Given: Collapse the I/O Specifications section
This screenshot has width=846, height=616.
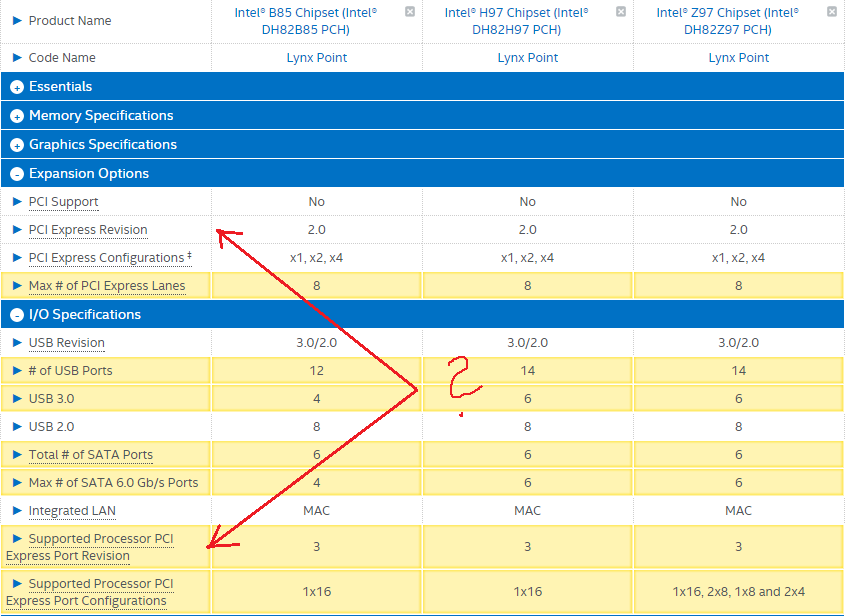Looking at the screenshot, I should tap(17, 315).
